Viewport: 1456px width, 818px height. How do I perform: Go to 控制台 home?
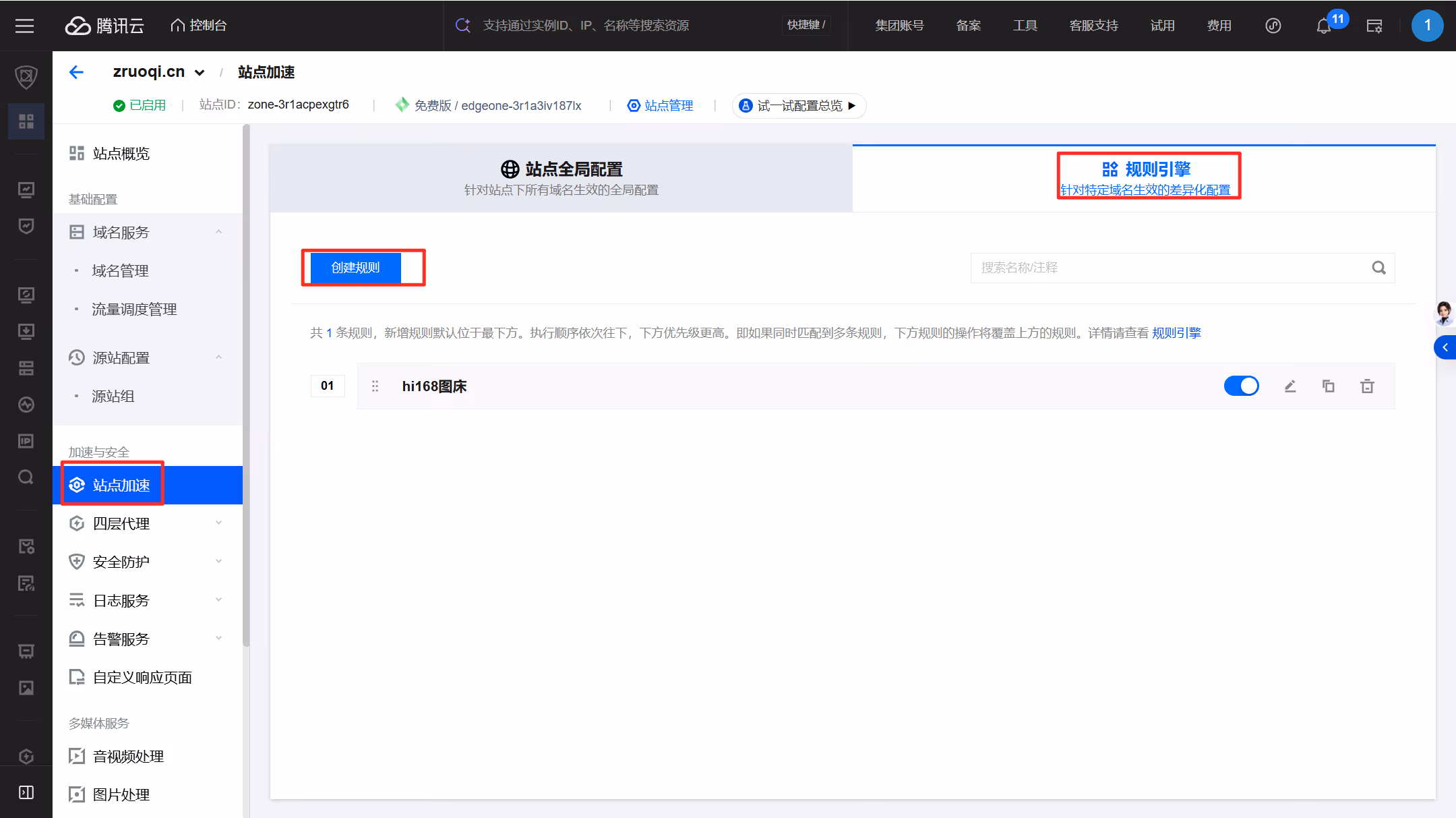(199, 26)
